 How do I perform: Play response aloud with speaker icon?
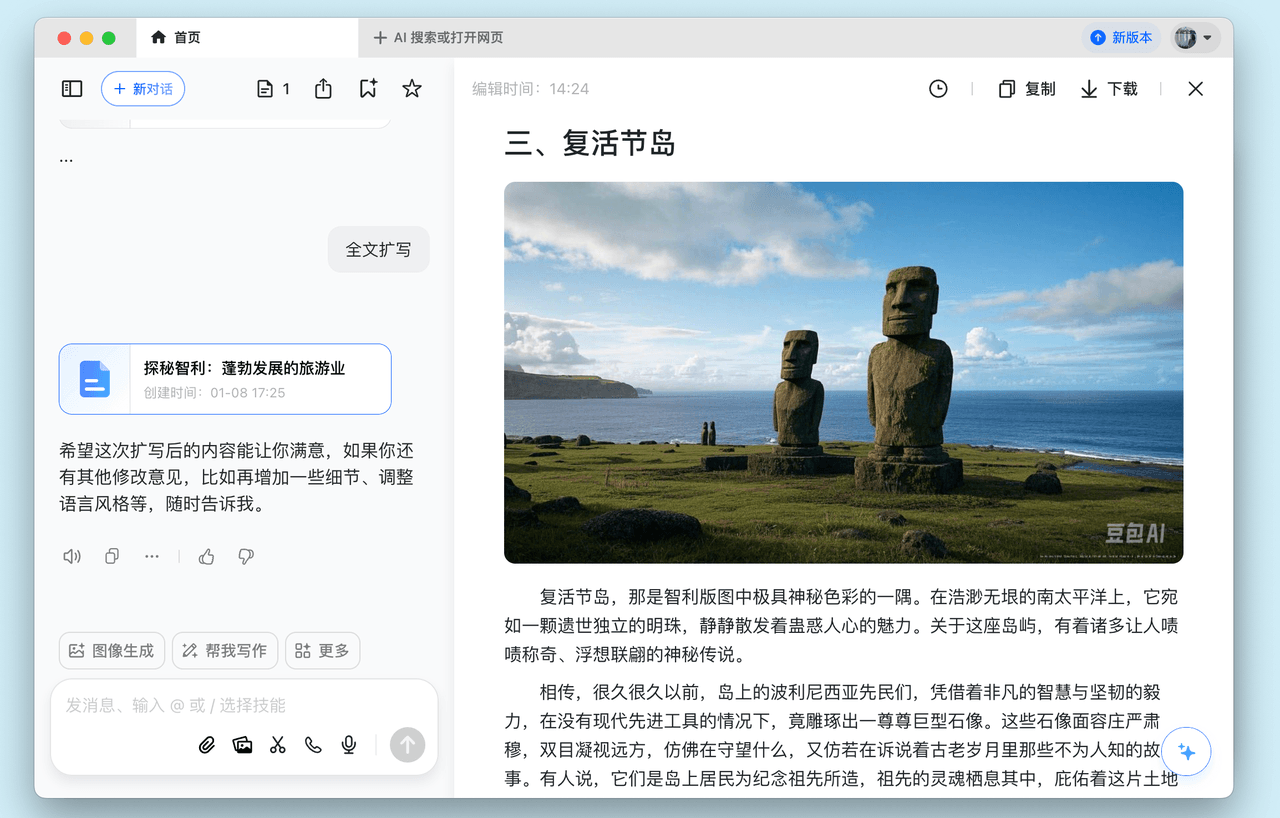coord(72,557)
